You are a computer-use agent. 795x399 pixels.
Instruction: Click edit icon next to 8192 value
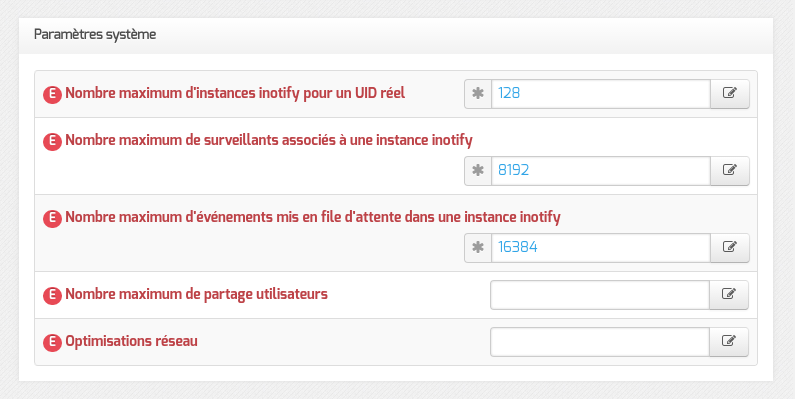click(x=729, y=171)
